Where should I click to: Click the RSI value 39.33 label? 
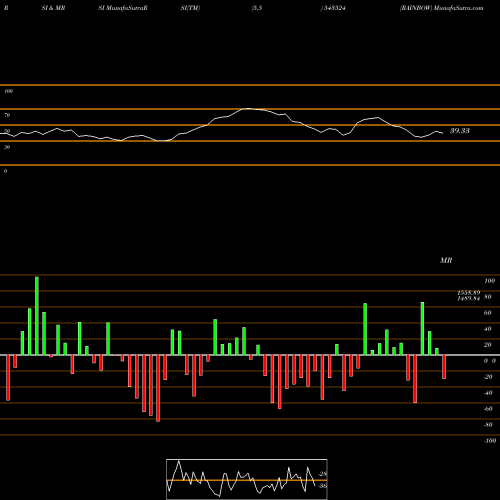click(x=460, y=131)
